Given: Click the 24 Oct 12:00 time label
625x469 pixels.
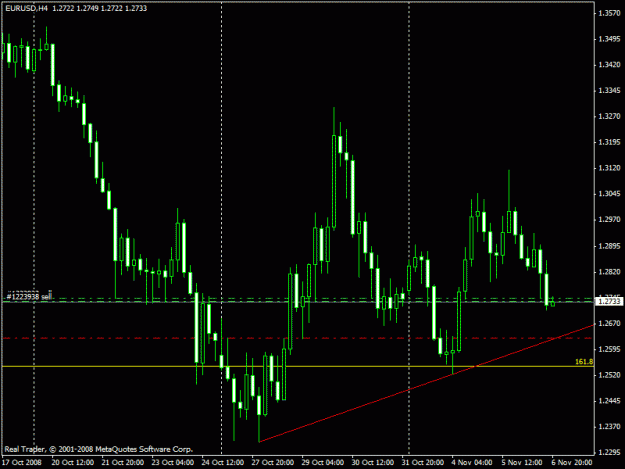Looking at the screenshot, I should click(222, 462).
